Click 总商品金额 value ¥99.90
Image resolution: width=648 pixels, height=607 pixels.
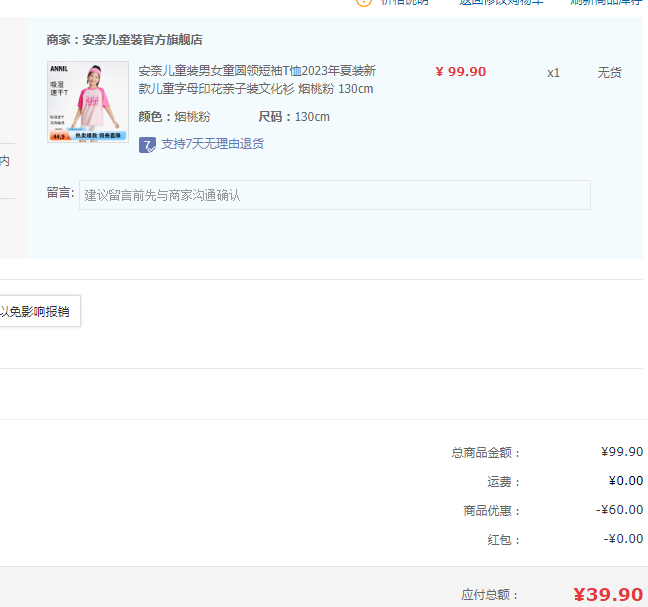pos(622,452)
